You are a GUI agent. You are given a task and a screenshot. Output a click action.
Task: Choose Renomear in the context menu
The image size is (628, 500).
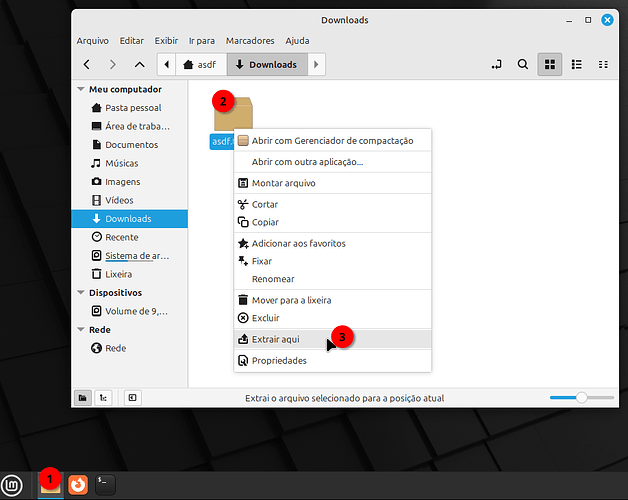pos(332,279)
